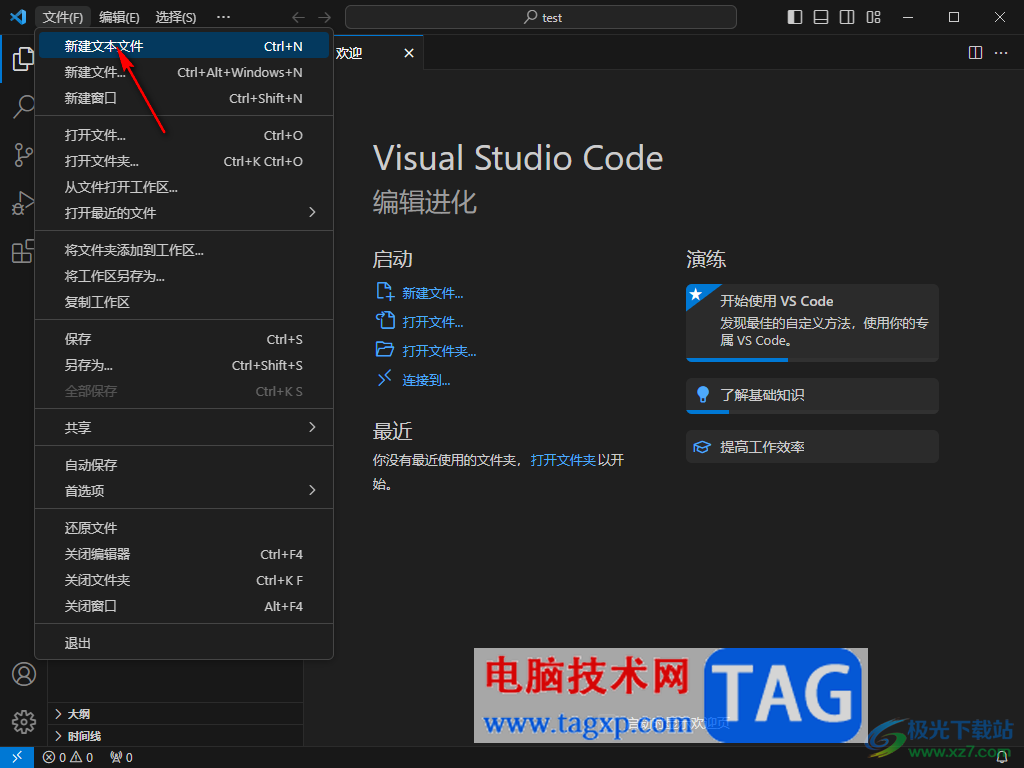1024x768 pixels.
Task: Click the connect-to icon under Start
Action: (385, 378)
